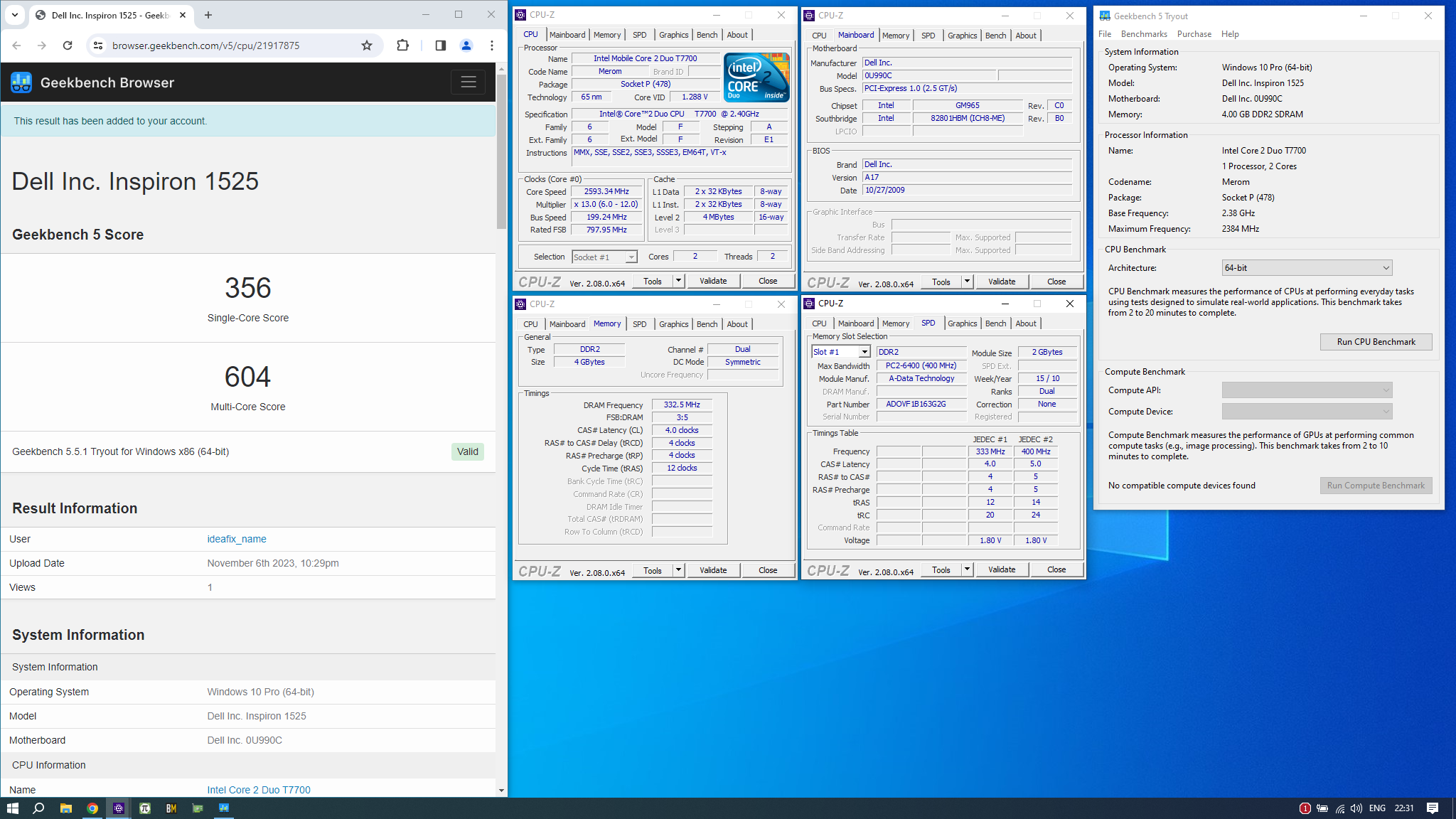Select About tab in SPD CPU-Z window
Screen dimensions: 1456x819
click(x=1025, y=323)
